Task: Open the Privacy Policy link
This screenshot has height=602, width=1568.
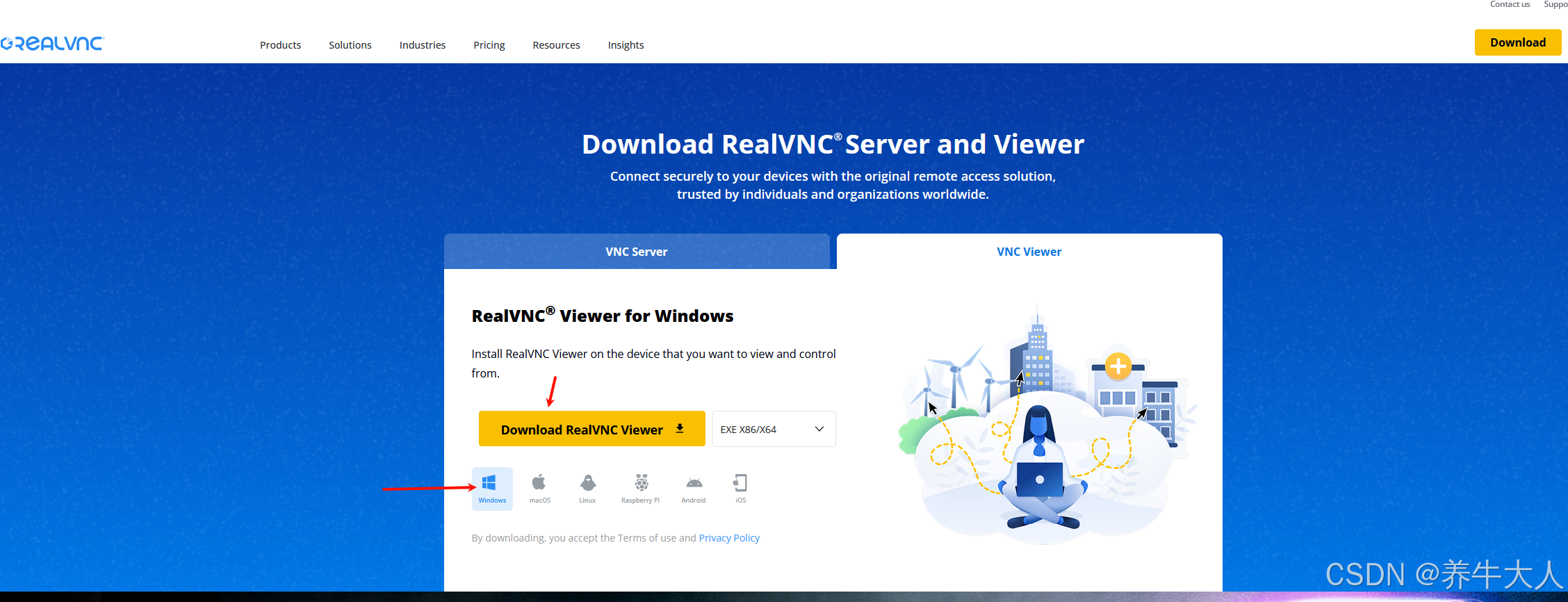Action: [729, 538]
